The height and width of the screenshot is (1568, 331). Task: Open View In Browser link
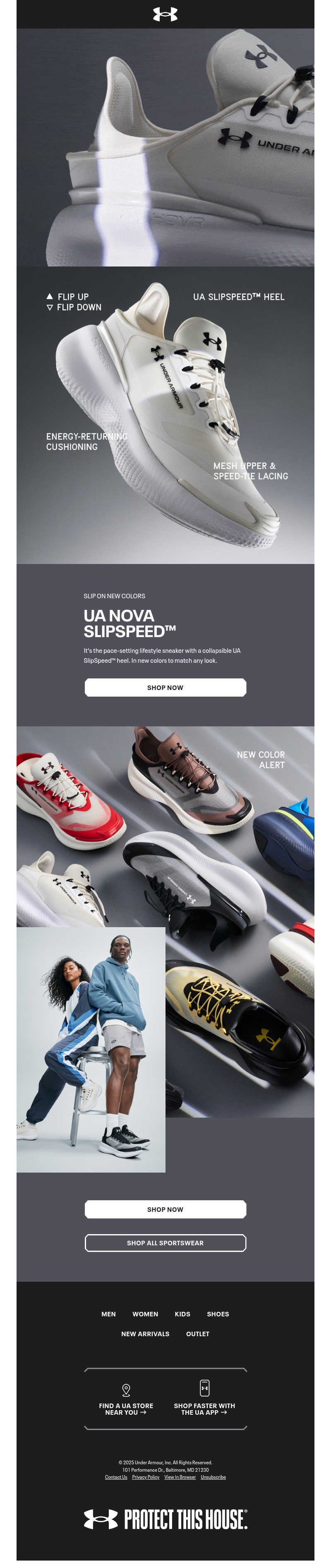[x=180, y=1477]
